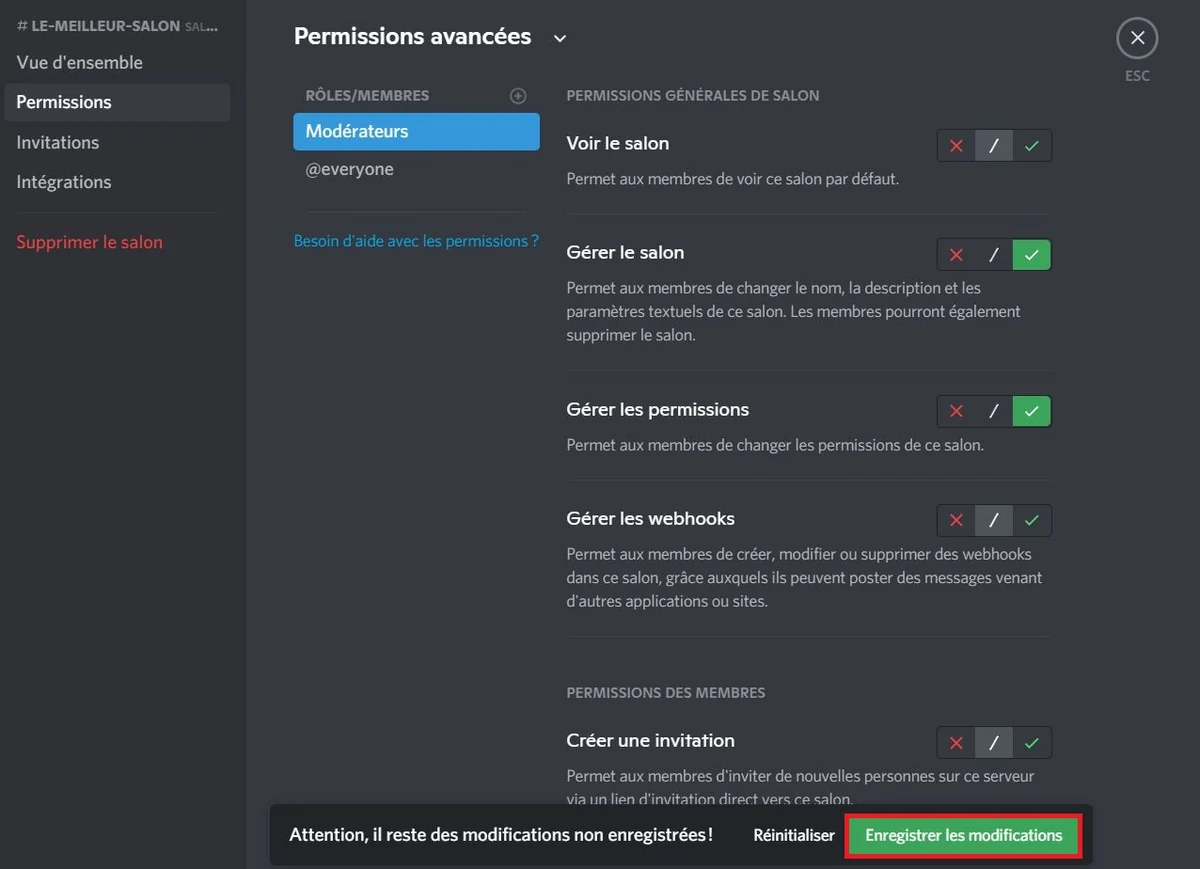Expand the 'Permissions avancées' chevron

pos(560,38)
